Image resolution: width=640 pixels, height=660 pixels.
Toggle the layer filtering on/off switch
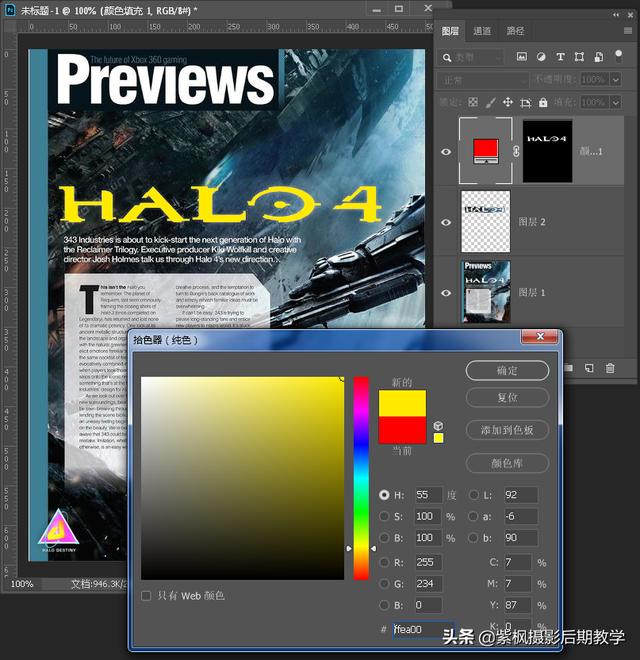(618, 56)
